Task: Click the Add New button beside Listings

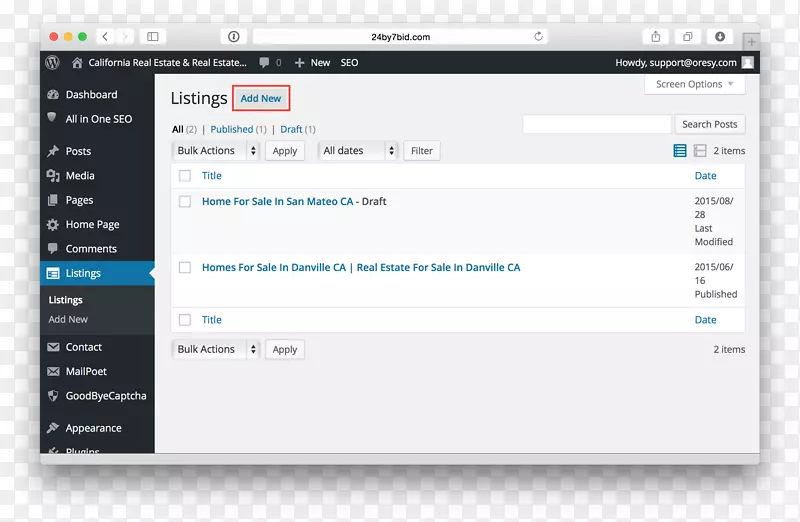Action: (x=261, y=98)
